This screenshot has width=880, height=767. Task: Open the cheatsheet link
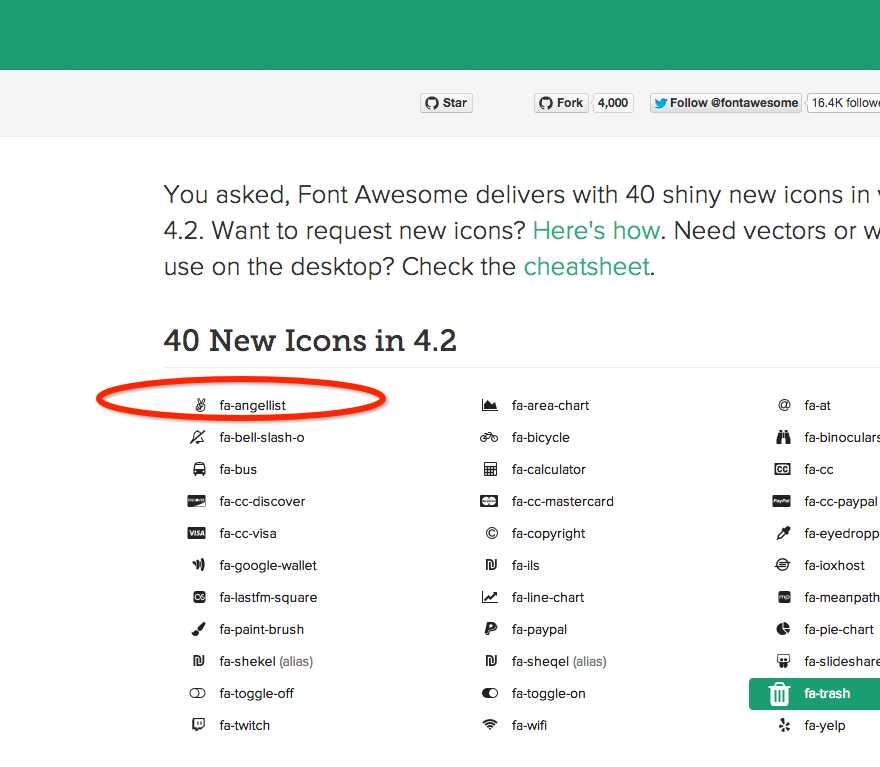[x=587, y=267]
